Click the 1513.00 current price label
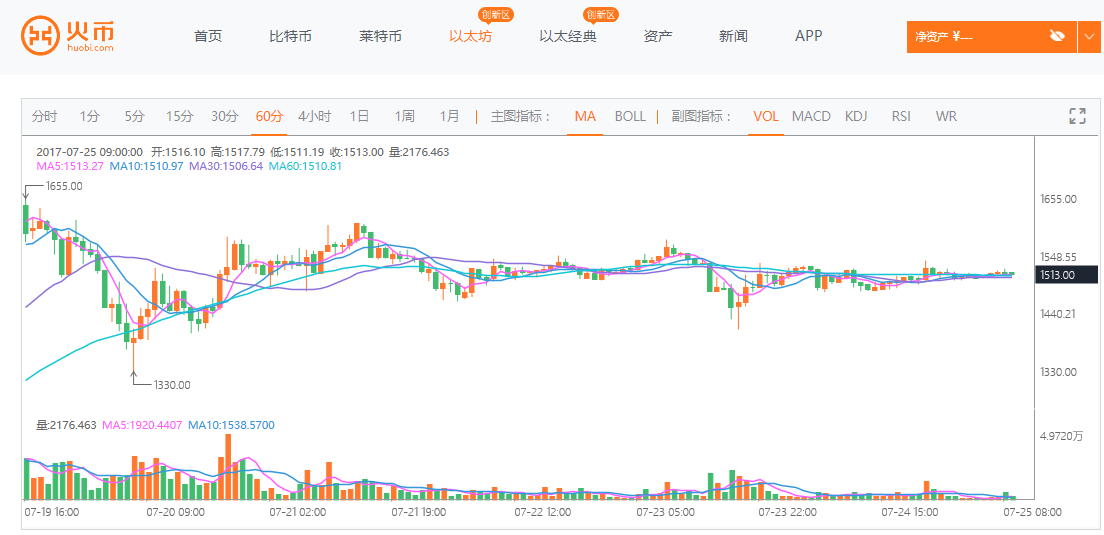Image resolution: width=1104 pixels, height=535 pixels. point(1057,275)
